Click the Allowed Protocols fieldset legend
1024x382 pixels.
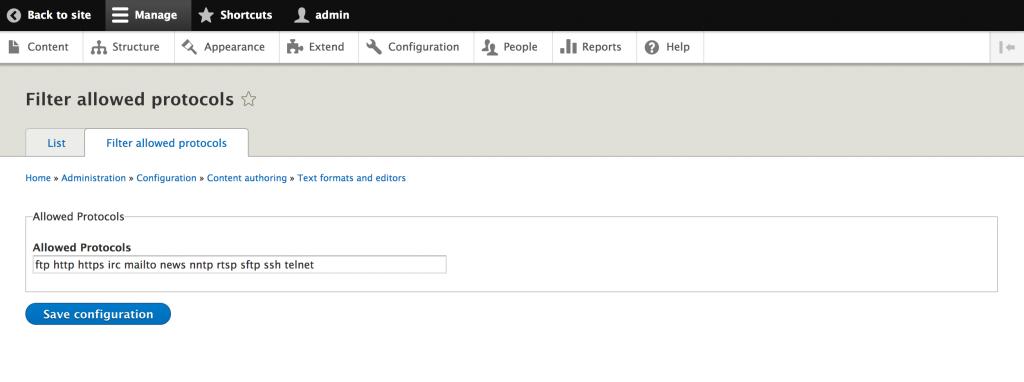coord(78,216)
